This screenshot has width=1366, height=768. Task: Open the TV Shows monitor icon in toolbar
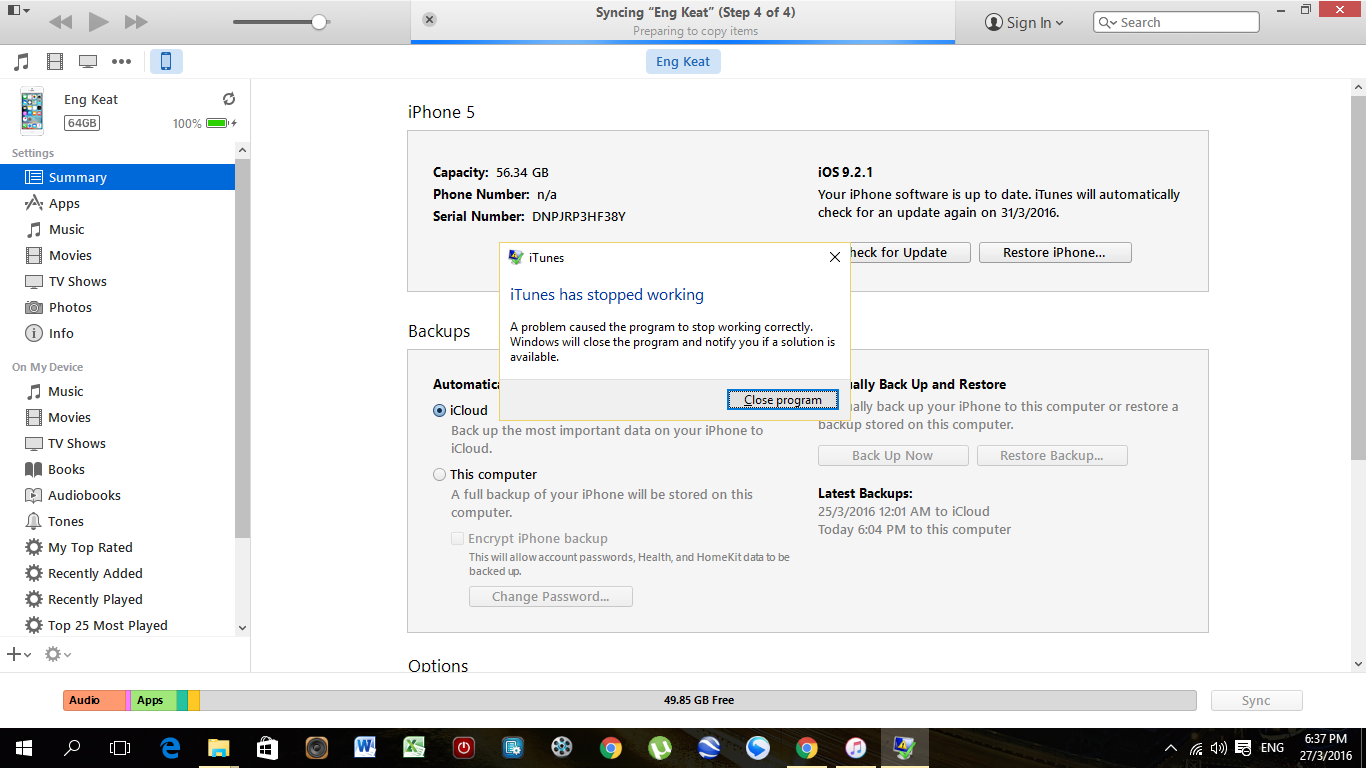88,62
